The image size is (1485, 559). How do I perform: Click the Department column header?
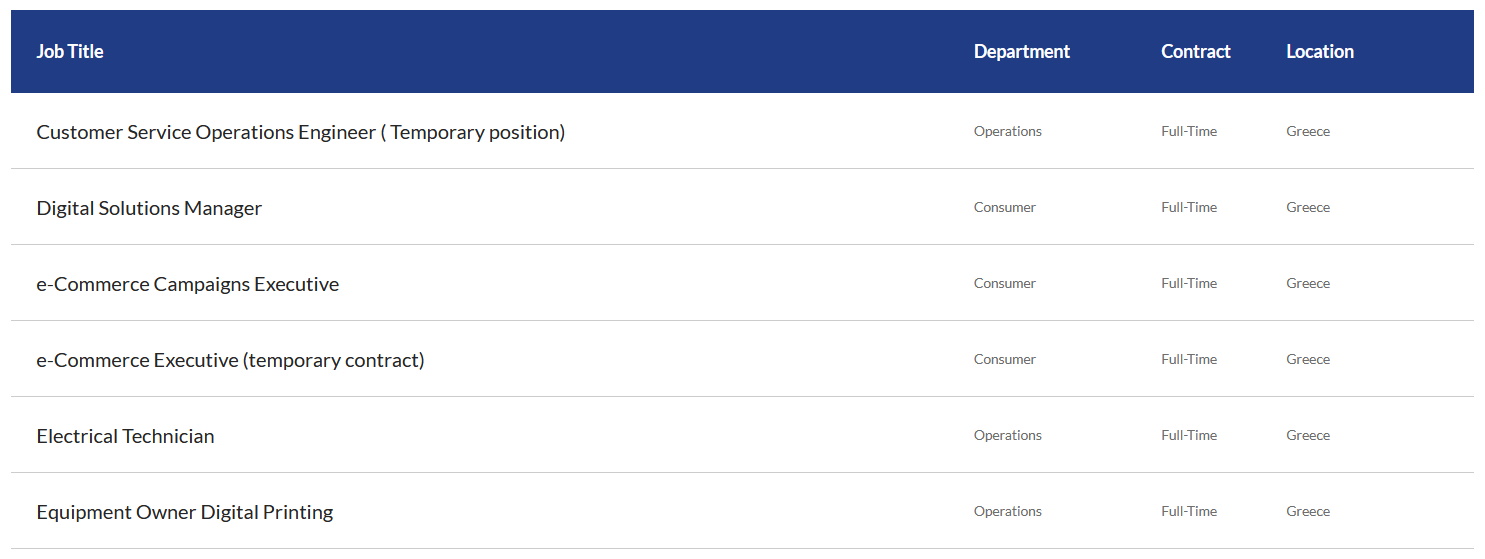click(1022, 51)
